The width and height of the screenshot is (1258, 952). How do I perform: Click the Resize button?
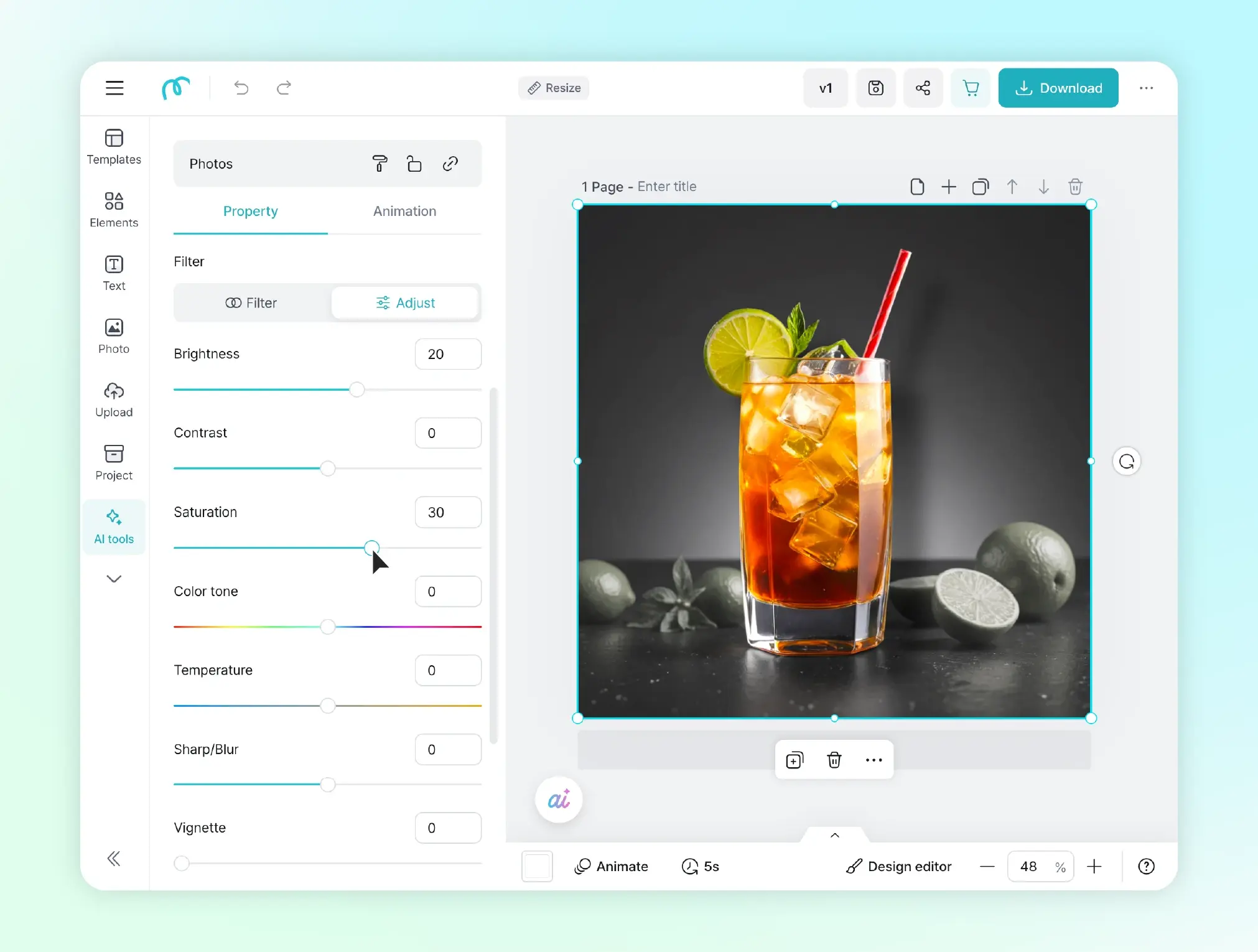click(554, 88)
